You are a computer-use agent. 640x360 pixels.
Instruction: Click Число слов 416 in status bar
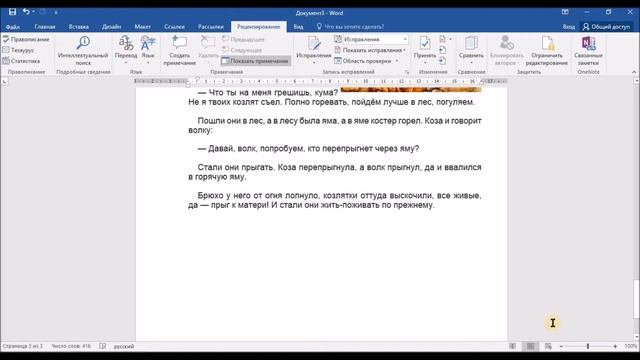(71, 346)
